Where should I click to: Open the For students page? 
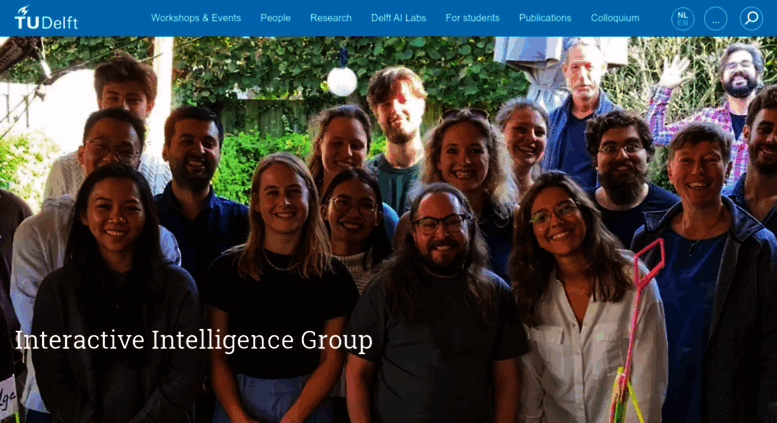pos(472,18)
